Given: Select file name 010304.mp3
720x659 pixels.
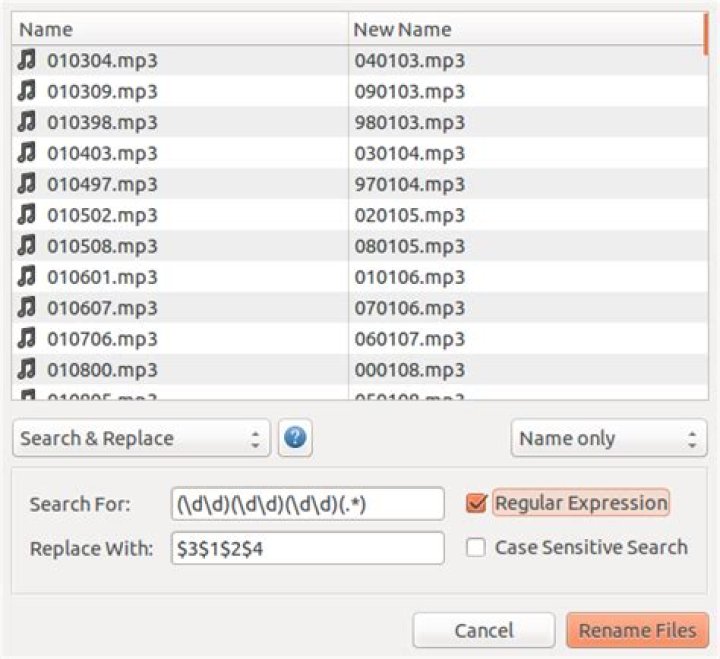Looking at the screenshot, I should (x=102, y=61).
